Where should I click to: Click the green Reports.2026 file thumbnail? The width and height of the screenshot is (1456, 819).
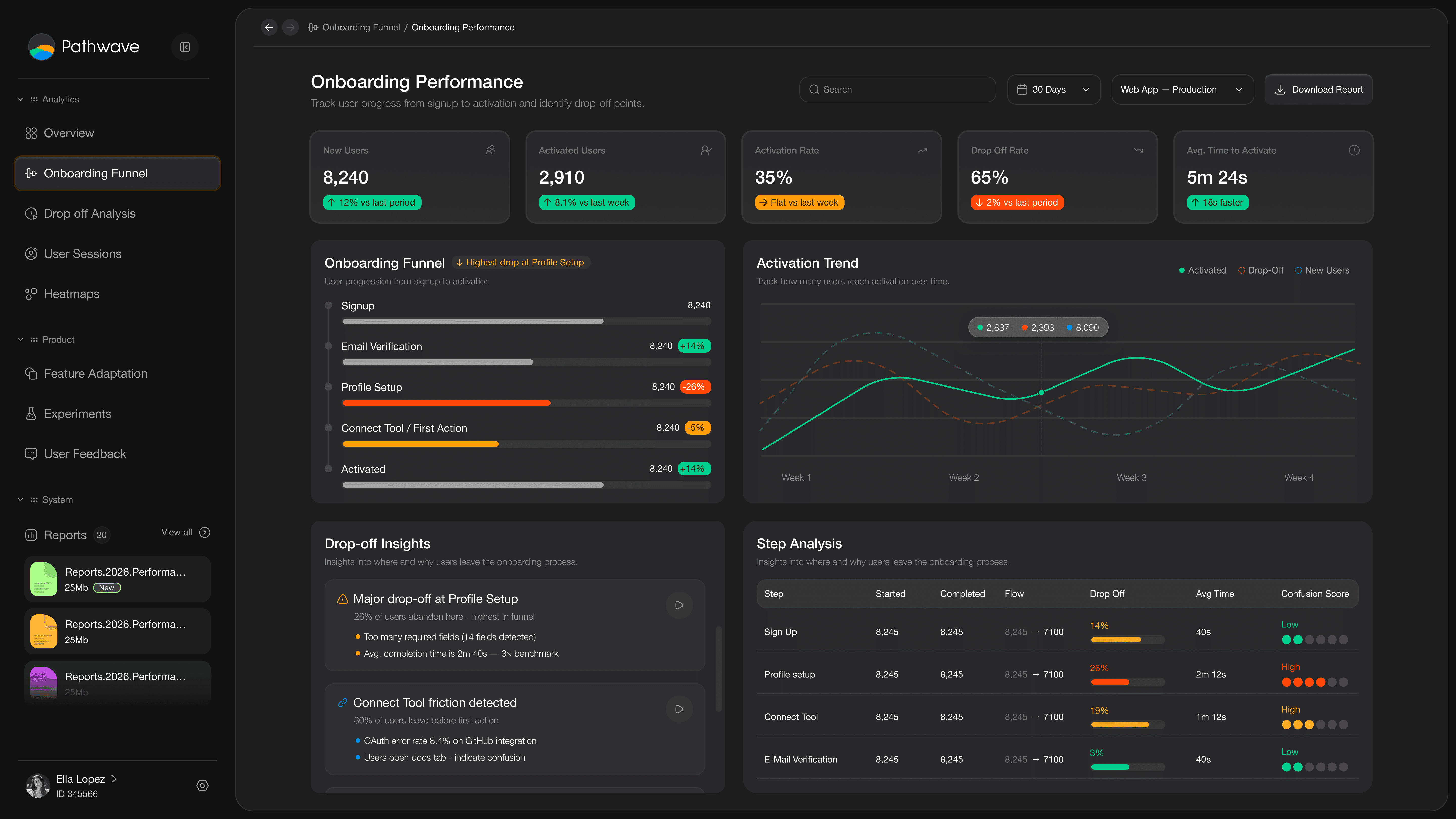44,579
